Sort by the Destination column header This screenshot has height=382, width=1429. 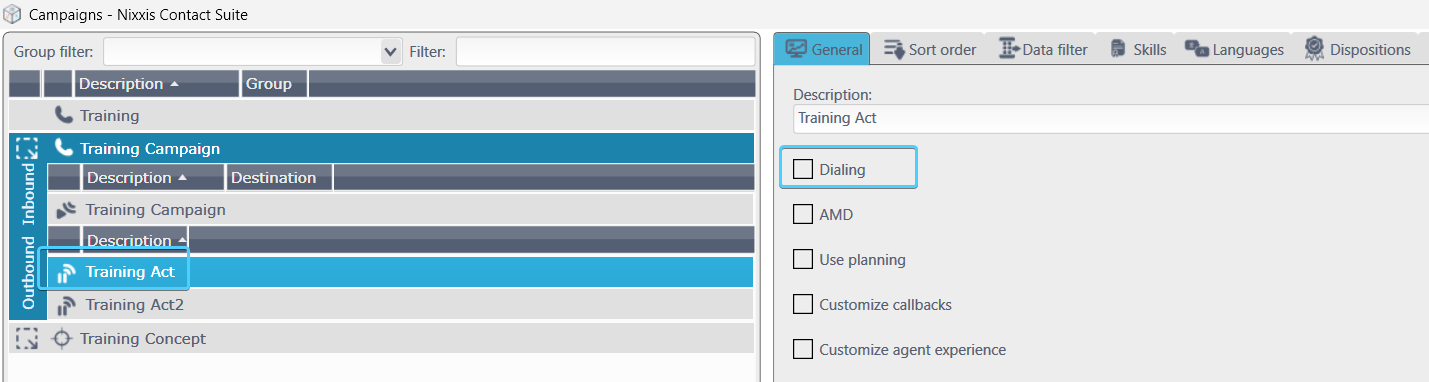(279, 178)
